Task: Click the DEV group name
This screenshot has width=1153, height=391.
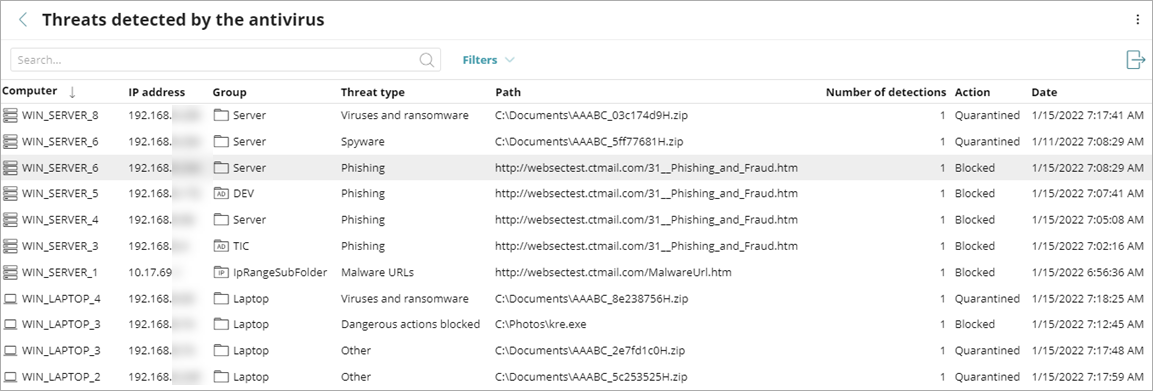Action: [x=243, y=193]
